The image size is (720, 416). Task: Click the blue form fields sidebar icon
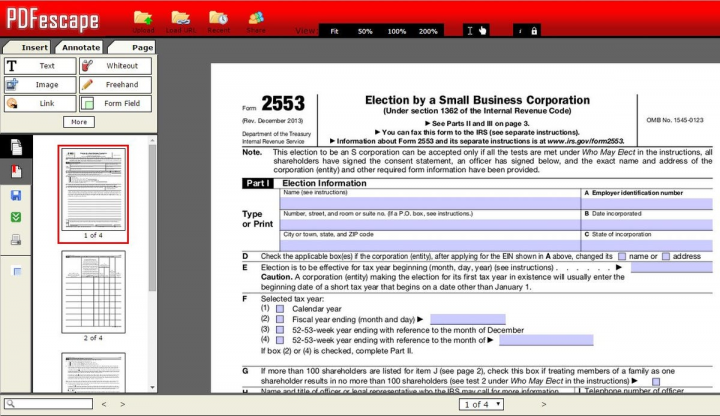coord(17,271)
